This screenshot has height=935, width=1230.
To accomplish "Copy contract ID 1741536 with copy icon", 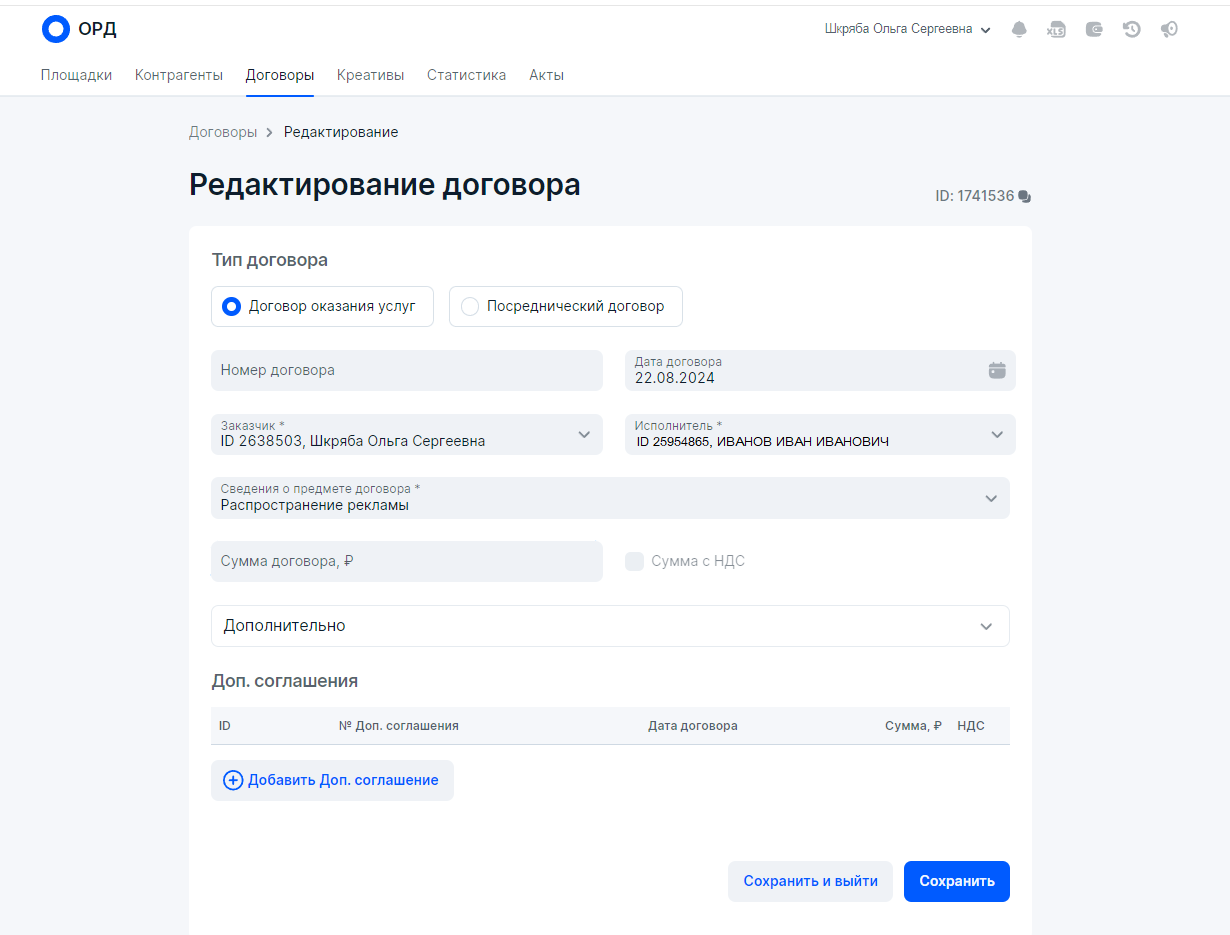I will click(x=1024, y=197).
